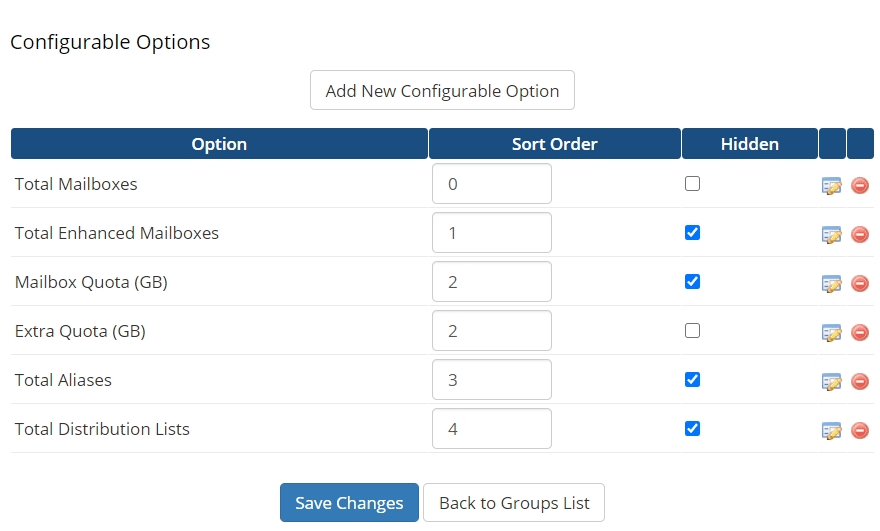Open edit icon for Mailbox Quota (GB)
880x531 pixels.
click(x=831, y=283)
